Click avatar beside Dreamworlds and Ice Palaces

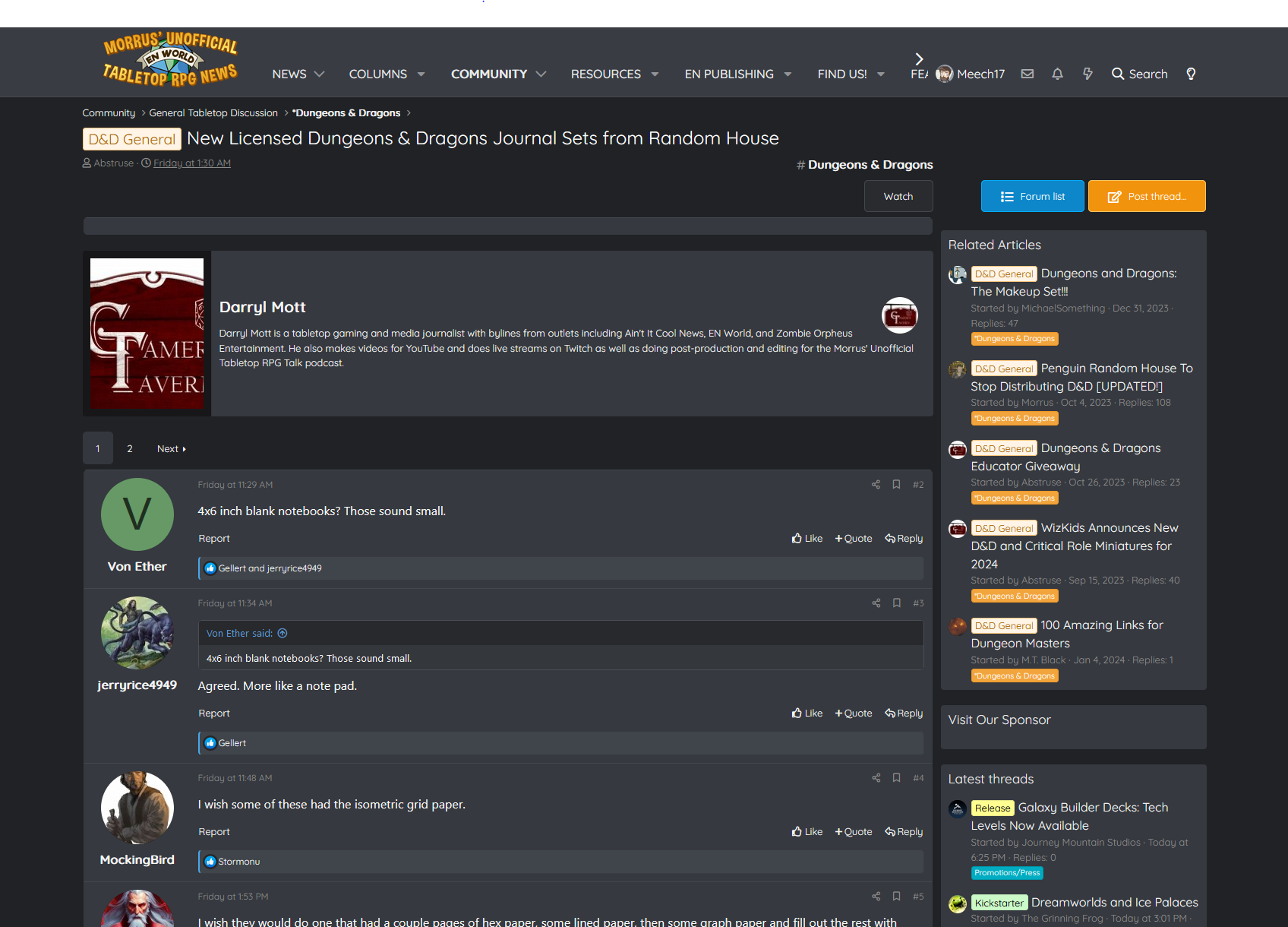tap(958, 904)
